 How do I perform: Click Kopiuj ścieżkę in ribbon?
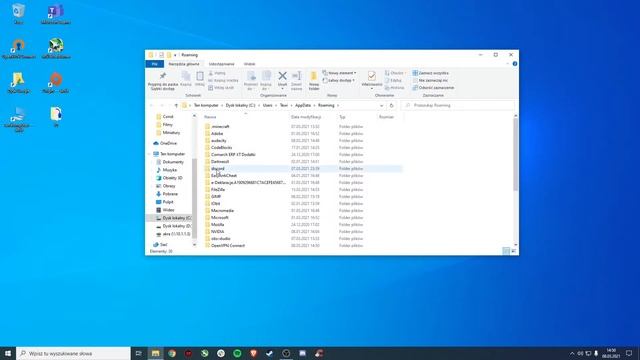point(223,80)
